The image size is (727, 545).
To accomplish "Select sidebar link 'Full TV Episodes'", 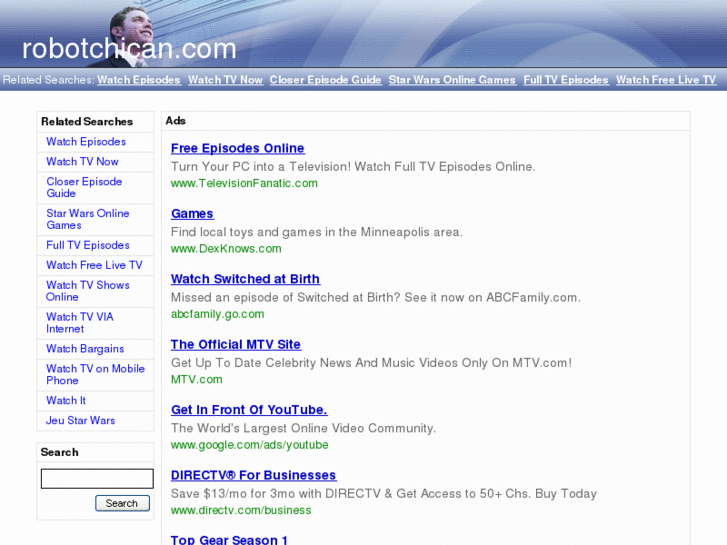I will click(88, 245).
